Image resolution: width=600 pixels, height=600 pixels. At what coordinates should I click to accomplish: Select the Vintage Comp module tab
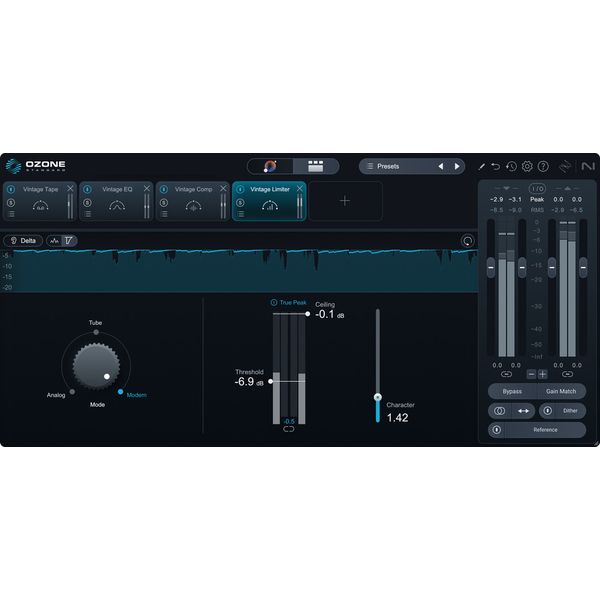click(193, 201)
